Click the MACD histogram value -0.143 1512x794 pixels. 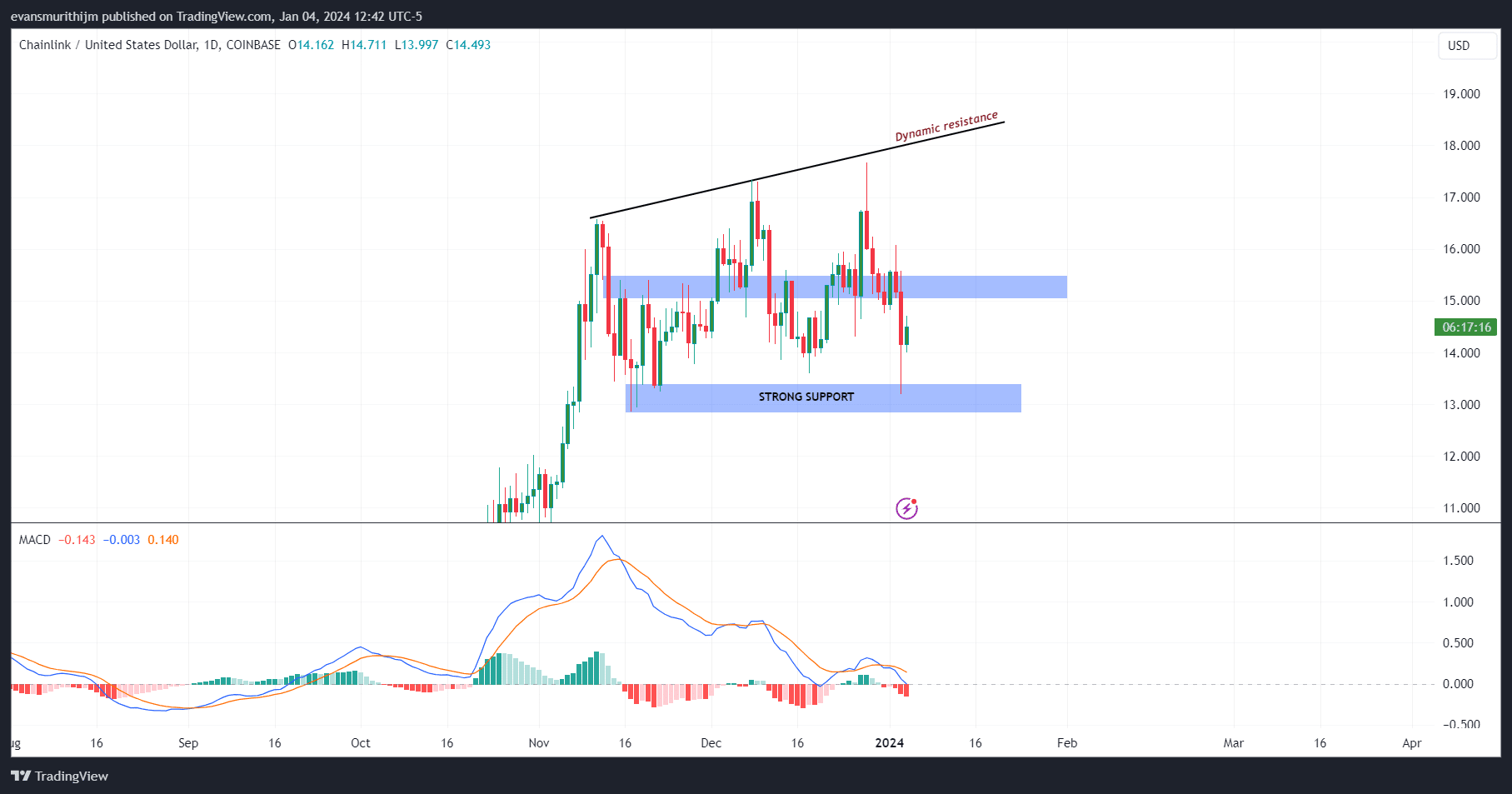[77, 540]
